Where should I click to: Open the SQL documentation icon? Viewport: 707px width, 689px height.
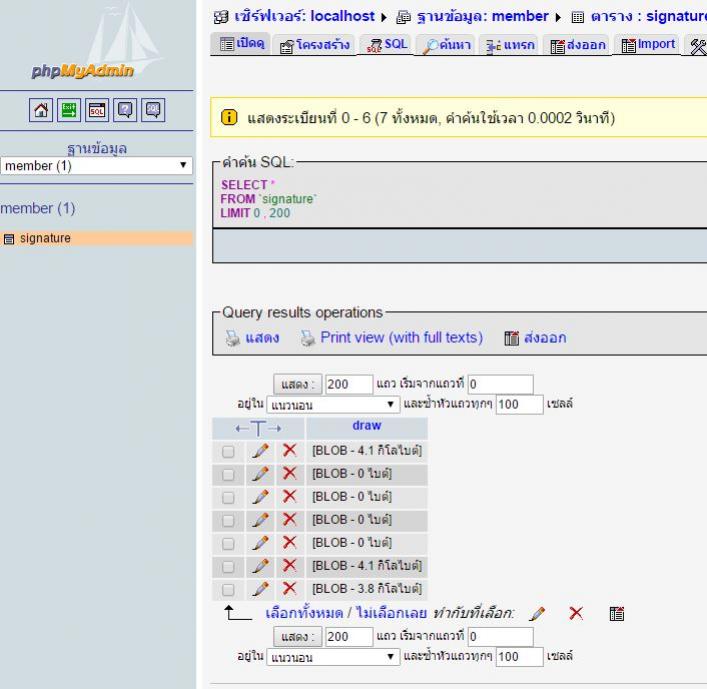tap(153, 110)
